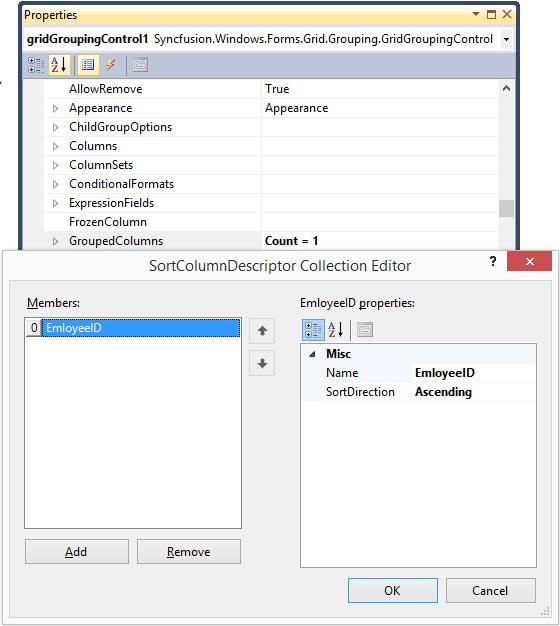Screen dimensions: 560x626
Task: Confirm the collection editor with OK
Action: (393, 590)
